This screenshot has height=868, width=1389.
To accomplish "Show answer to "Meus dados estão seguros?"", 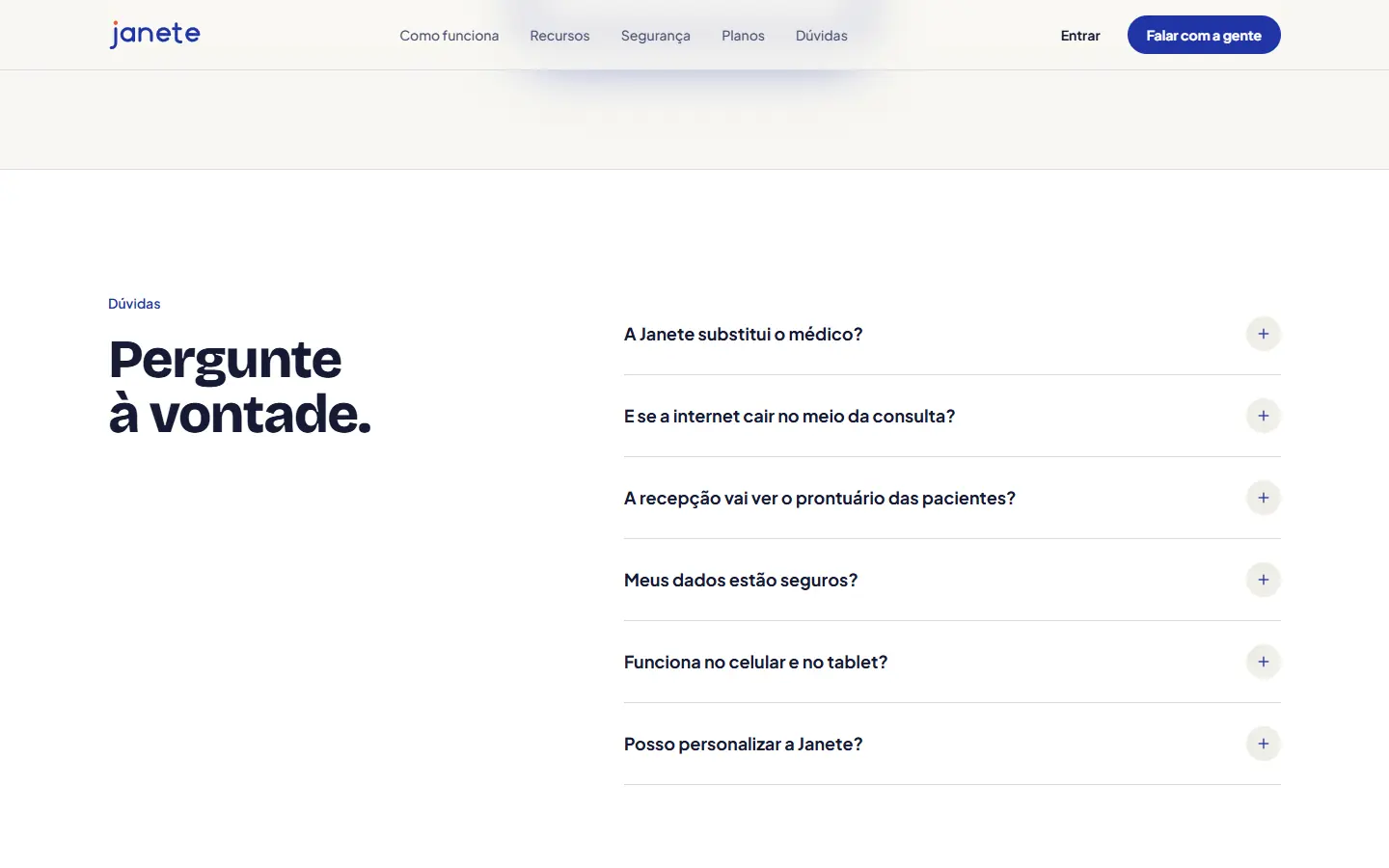I will pos(952,580).
